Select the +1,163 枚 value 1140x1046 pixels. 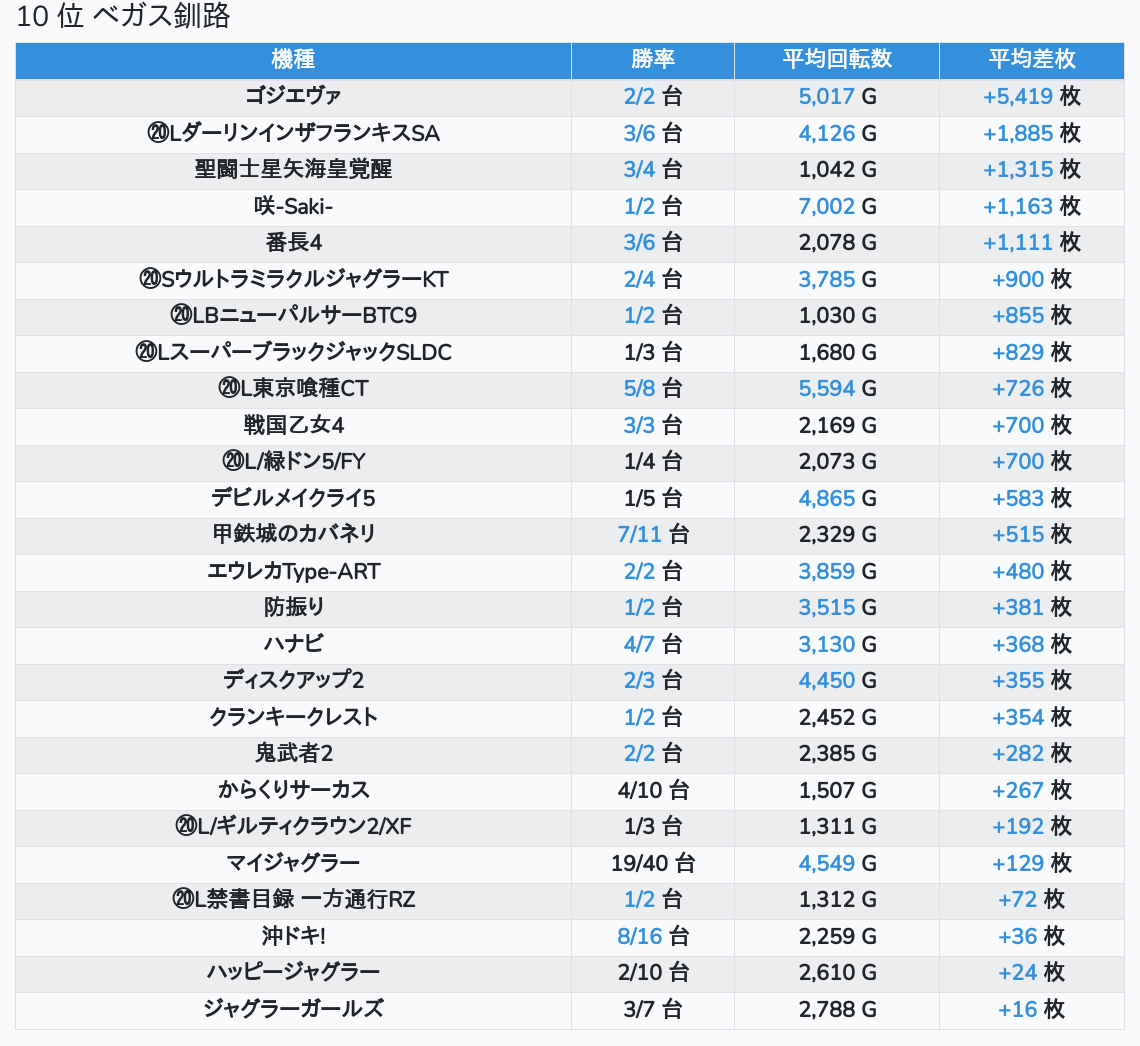1032,206
